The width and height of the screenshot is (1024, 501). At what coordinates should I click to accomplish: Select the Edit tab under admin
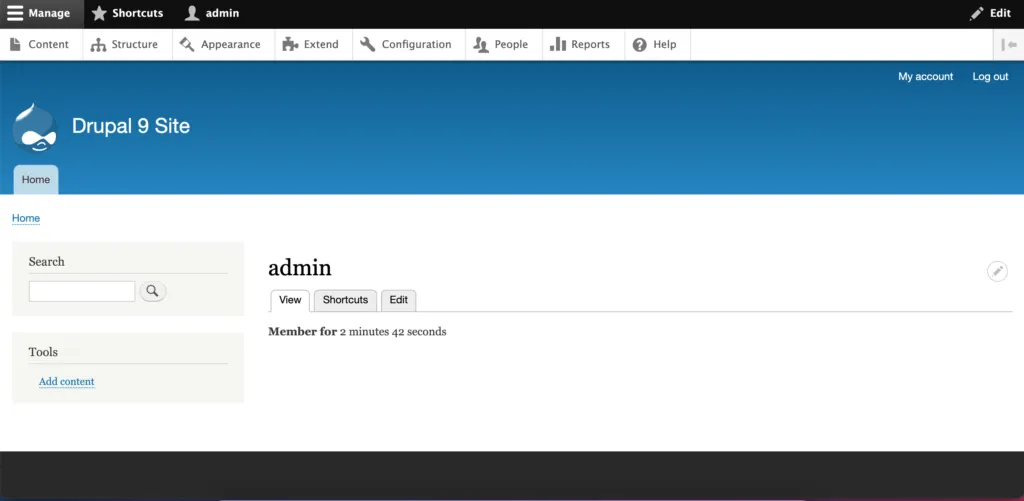coord(398,300)
